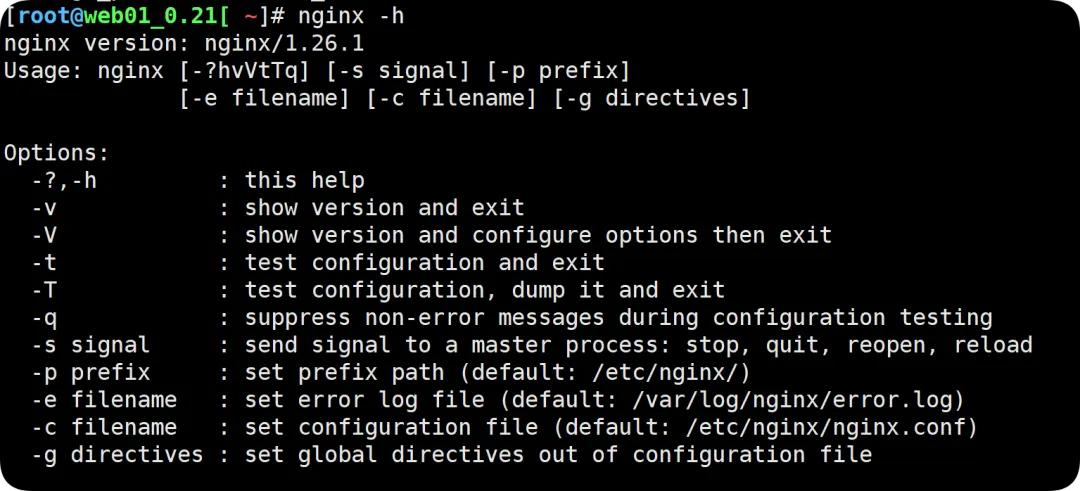
Task: Click the 'Options:' heading line
Action: tap(56, 154)
